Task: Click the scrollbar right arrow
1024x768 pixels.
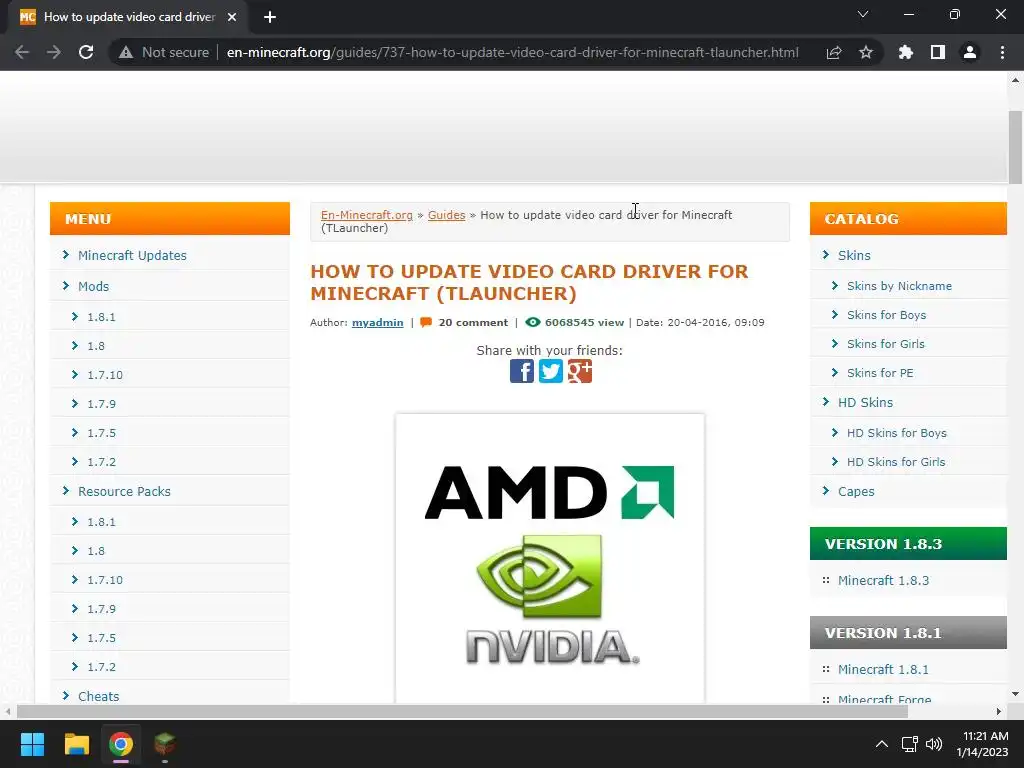Action: click(x=999, y=711)
